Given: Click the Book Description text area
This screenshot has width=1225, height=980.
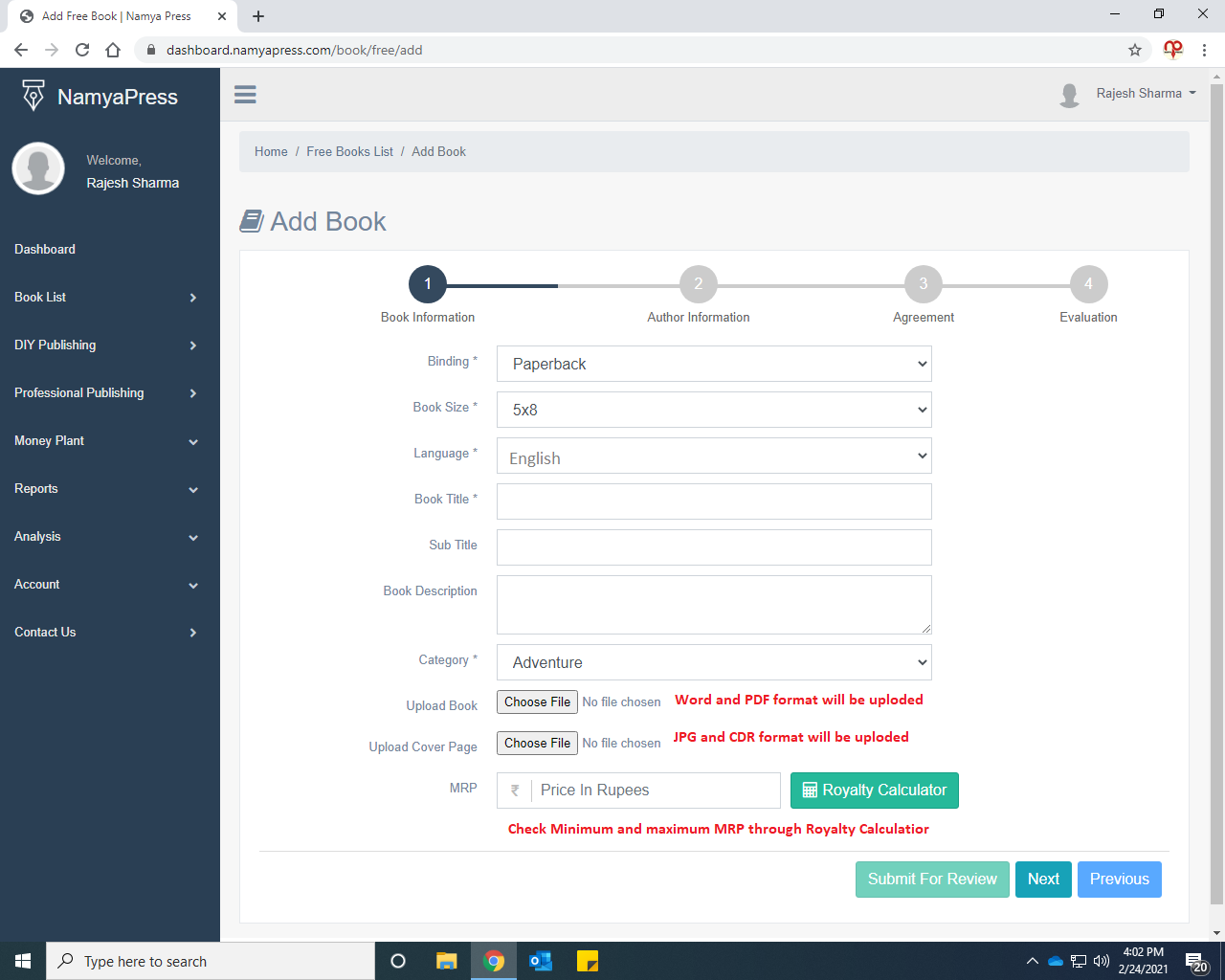Looking at the screenshot, I should (714, 605).
